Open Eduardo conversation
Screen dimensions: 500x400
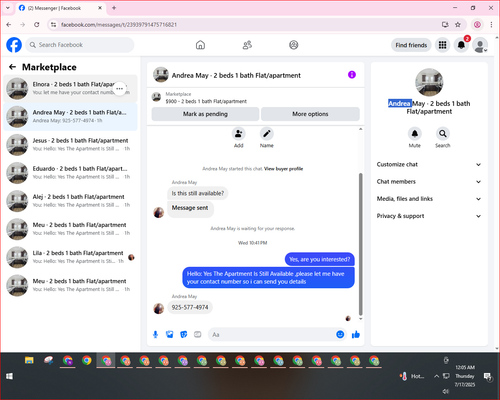point(70,173)
